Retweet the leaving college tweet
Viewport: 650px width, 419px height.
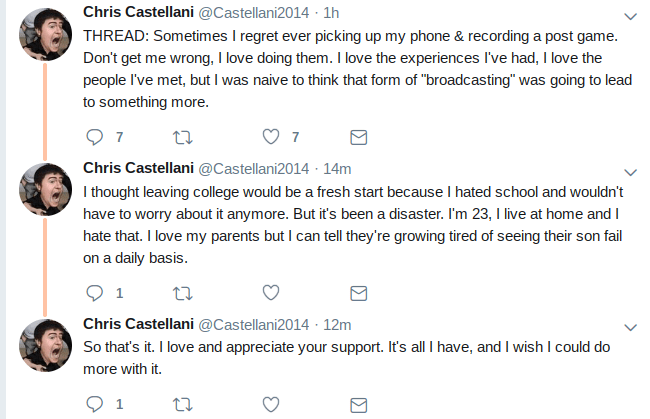point(183,293)
